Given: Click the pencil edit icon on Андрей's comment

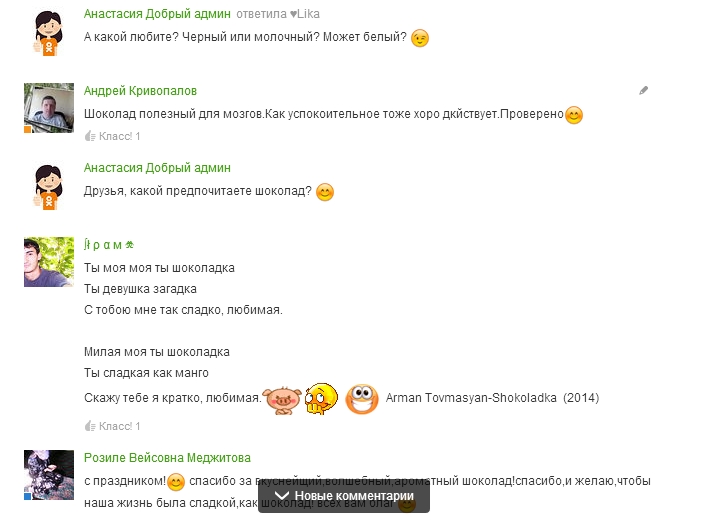Looking at the screenshot, I should tap(643, 91).
